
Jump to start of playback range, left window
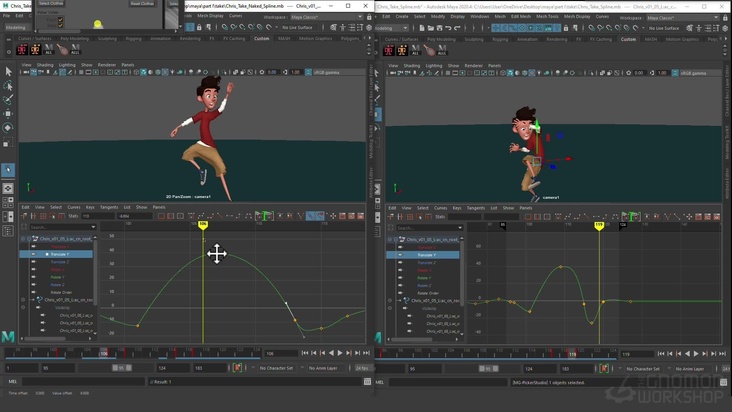point(305,353)
